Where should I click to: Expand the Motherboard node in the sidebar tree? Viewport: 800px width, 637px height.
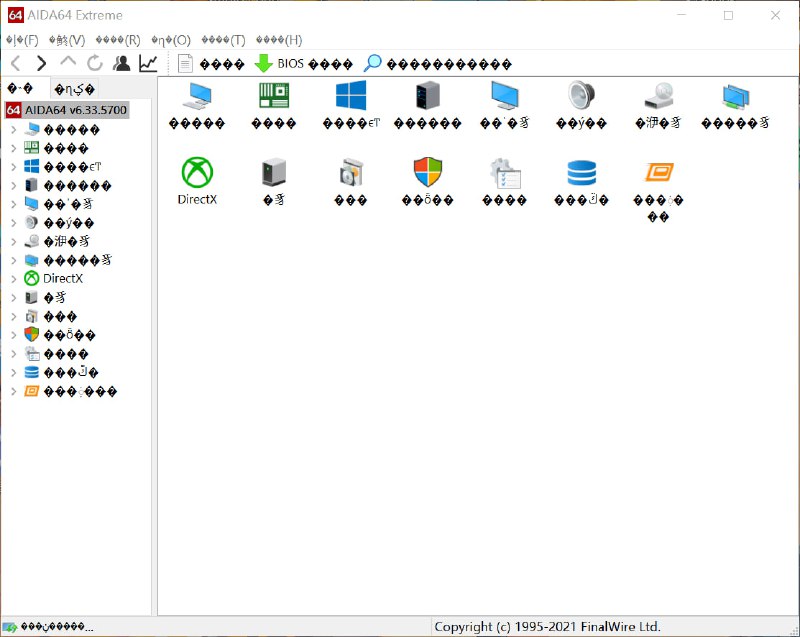(13, 148)
